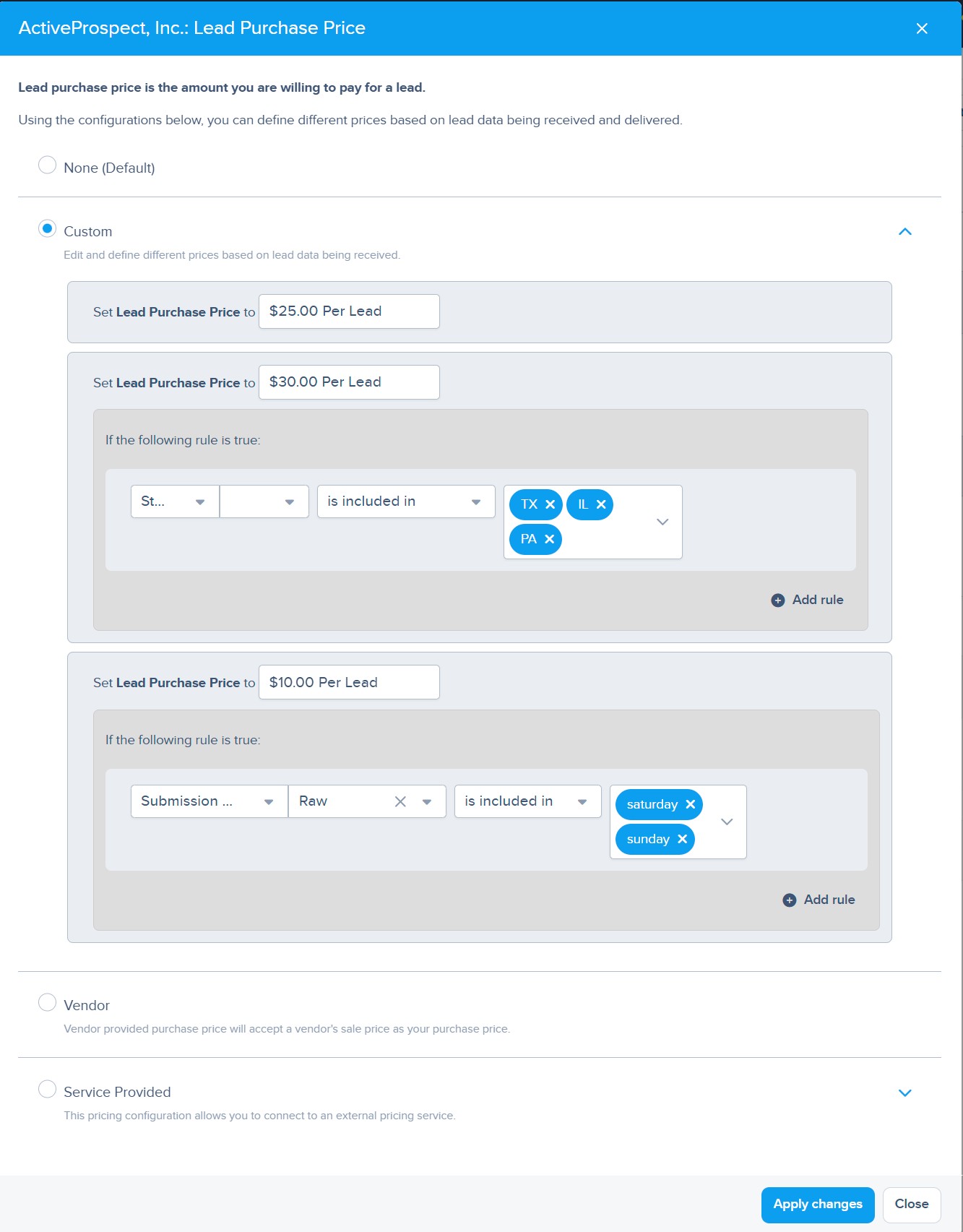Viewport: 963px width, 1232px height.
Task: Clear the Raw selection with X
Action: [400, 801]
